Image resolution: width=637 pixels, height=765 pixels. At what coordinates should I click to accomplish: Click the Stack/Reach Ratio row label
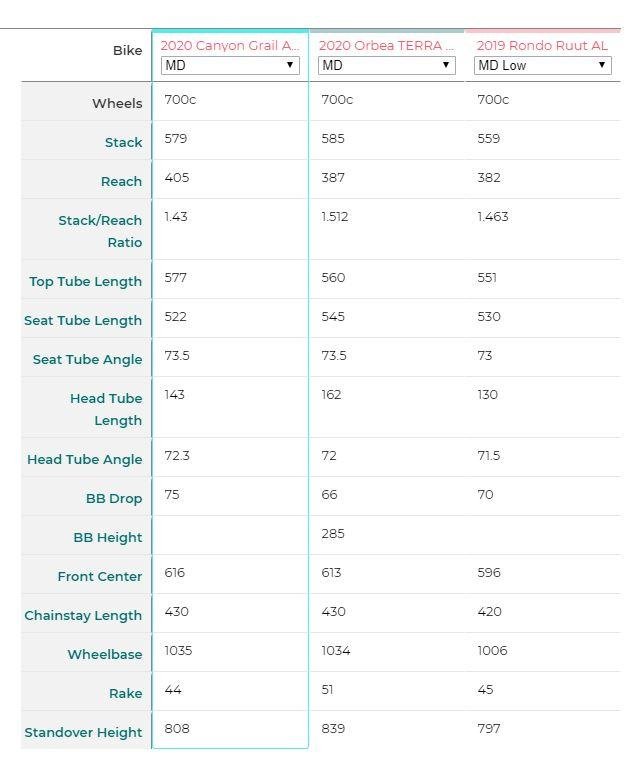tap(100, 231)
